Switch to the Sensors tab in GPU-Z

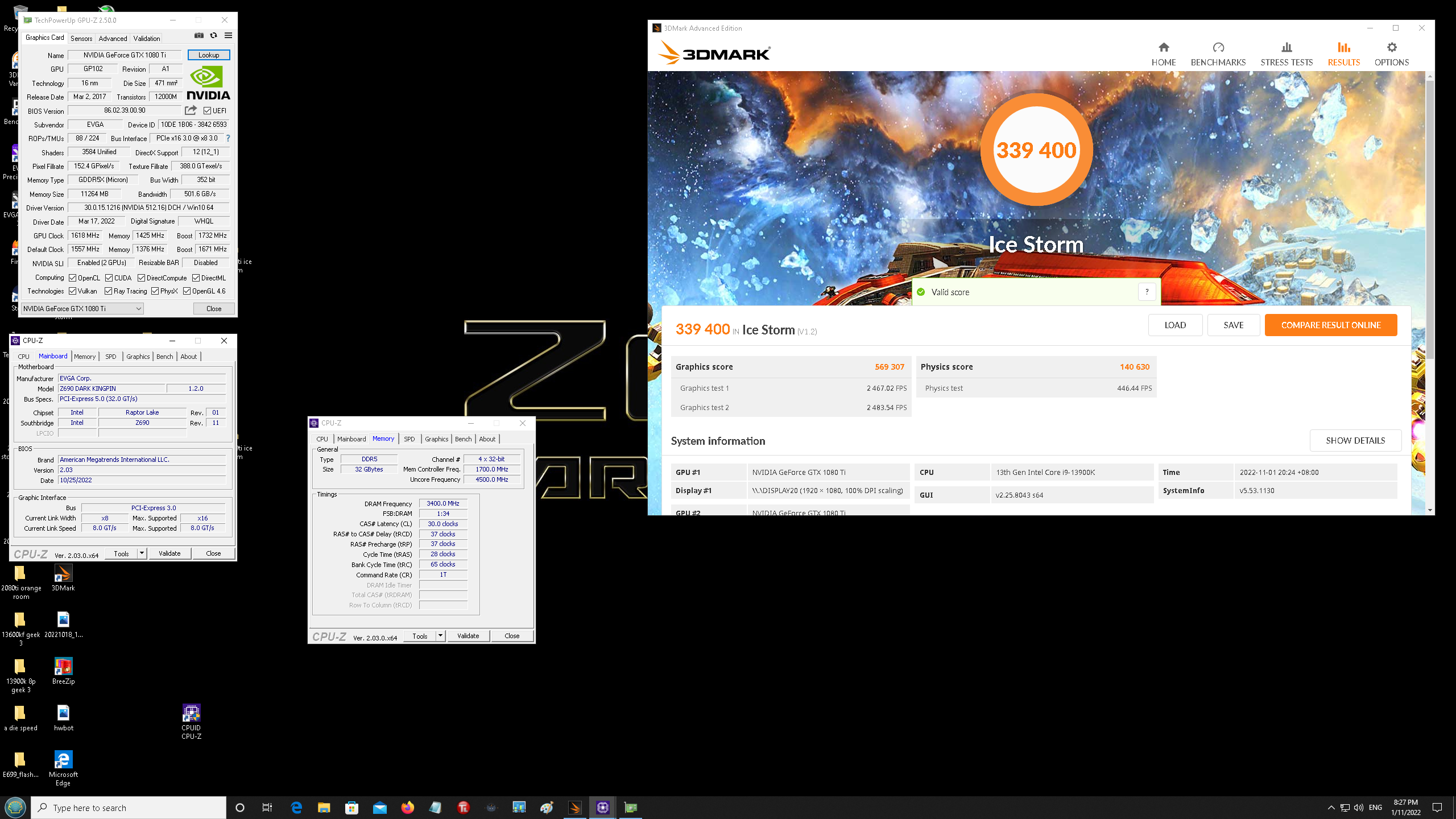[81, 38]
